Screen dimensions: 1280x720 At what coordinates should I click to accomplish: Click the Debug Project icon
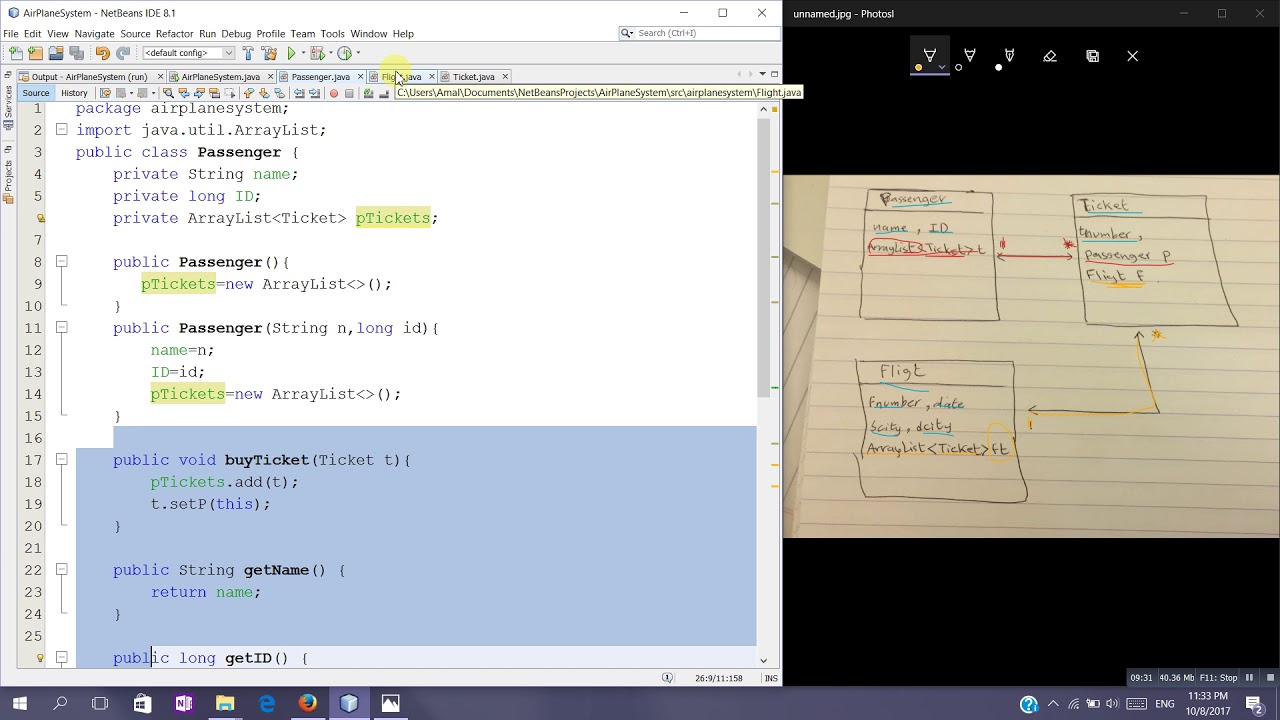pyautogui.click(x=317, y=53)
